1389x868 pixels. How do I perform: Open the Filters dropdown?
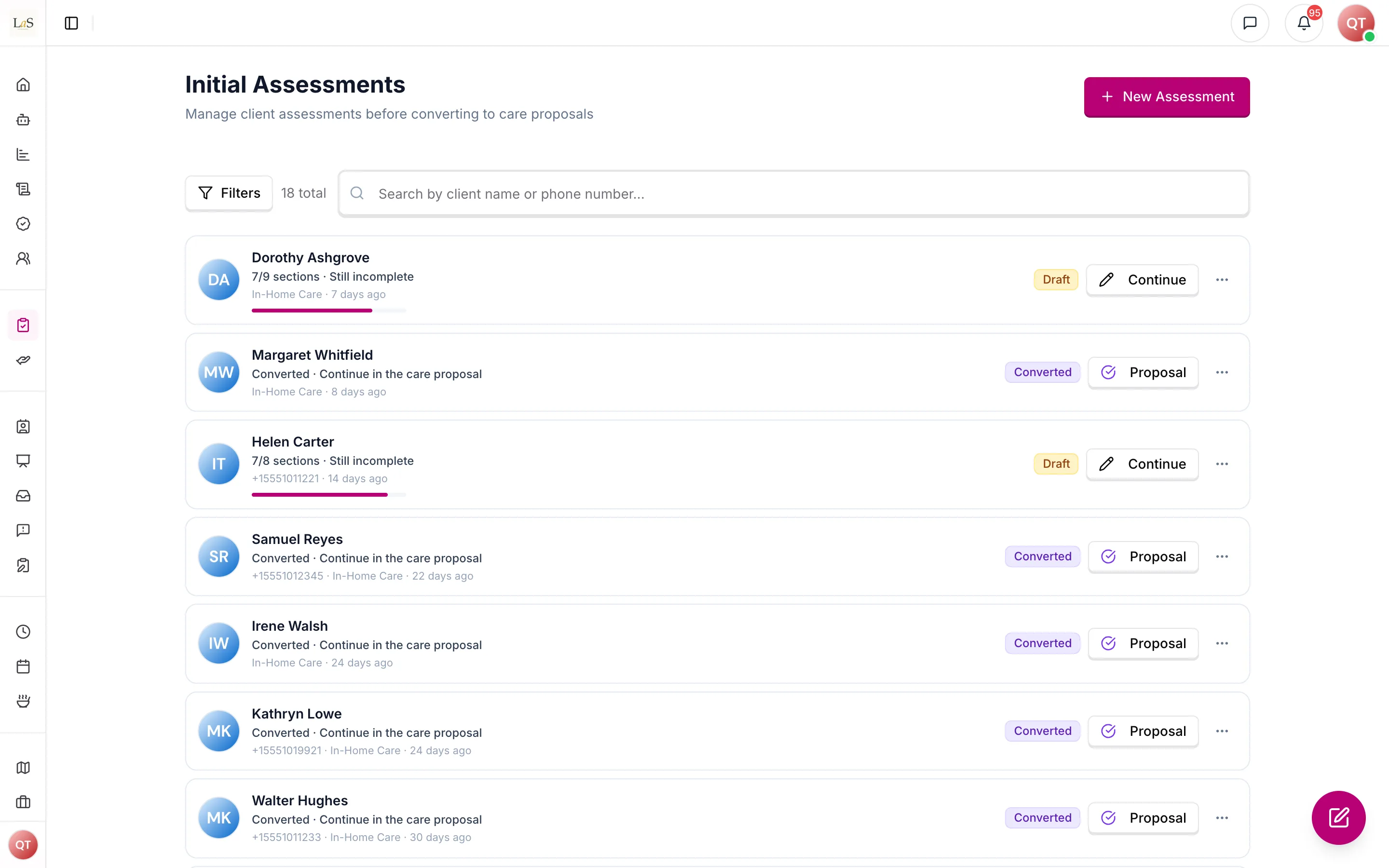point(229,193)
